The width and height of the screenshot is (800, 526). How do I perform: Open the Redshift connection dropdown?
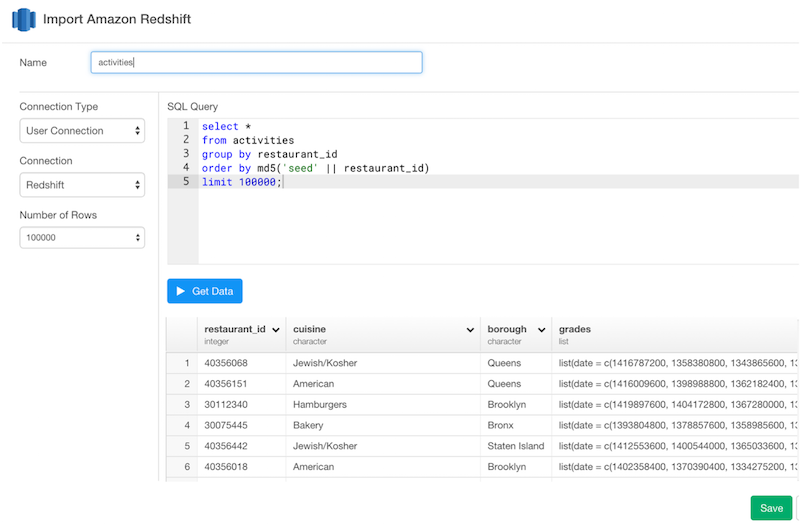tap(82, 185)
